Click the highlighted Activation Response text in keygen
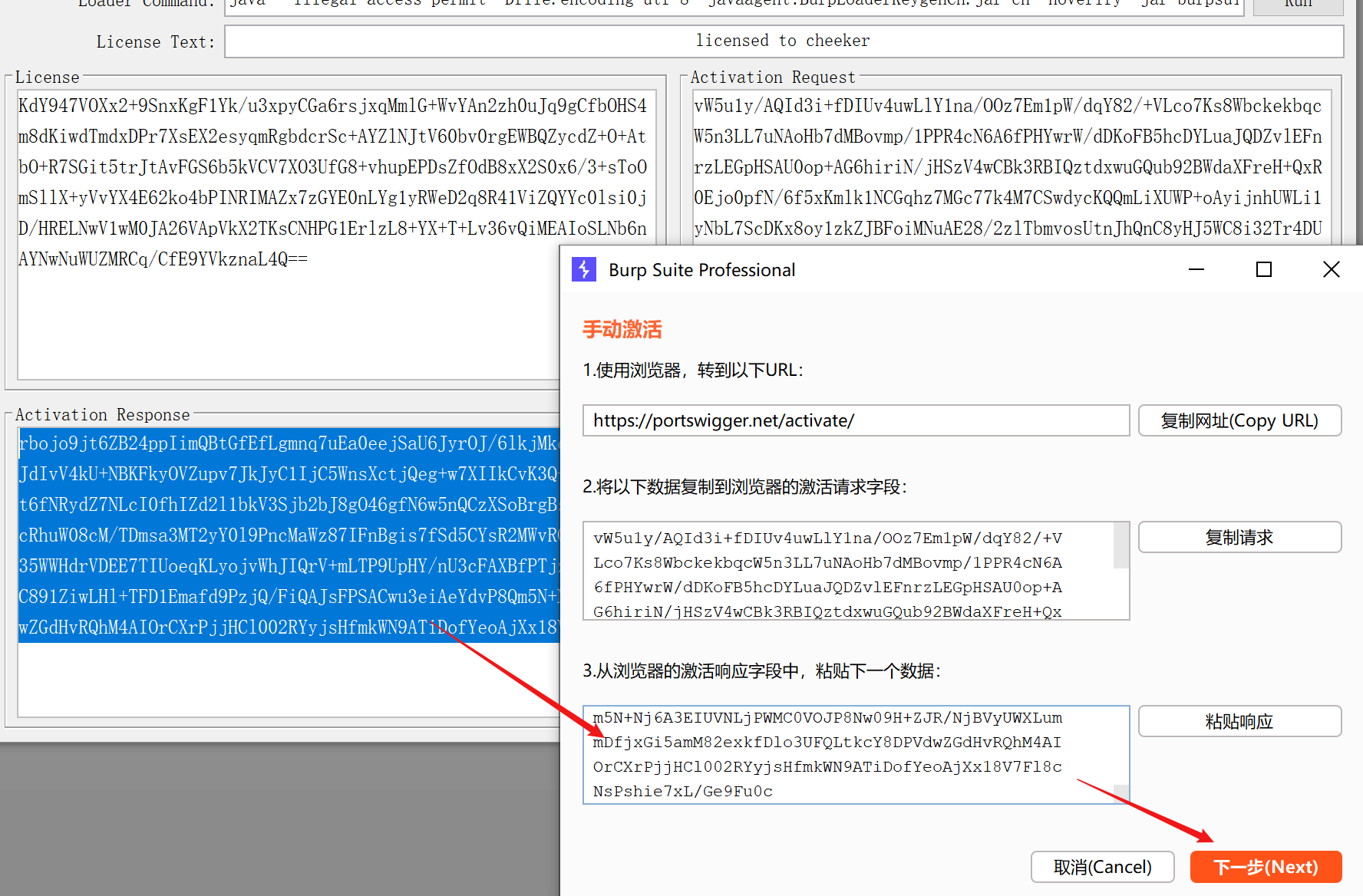Screen dimensions: 1363x896 tap(289, 535)
